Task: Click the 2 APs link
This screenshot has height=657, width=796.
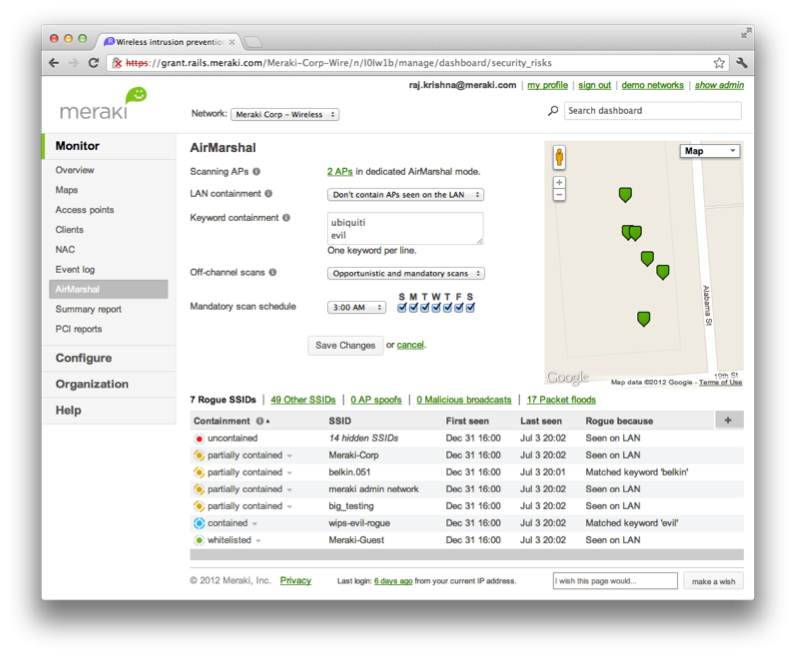Action: click(x=340, y=172)
